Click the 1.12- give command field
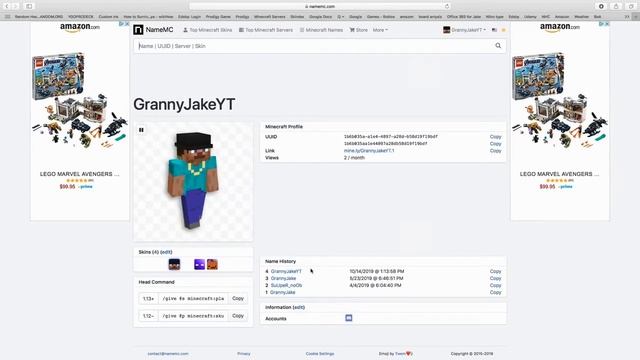Image resolution: width=640 pixels, height=360 pixels. click(x=193, y=316)
